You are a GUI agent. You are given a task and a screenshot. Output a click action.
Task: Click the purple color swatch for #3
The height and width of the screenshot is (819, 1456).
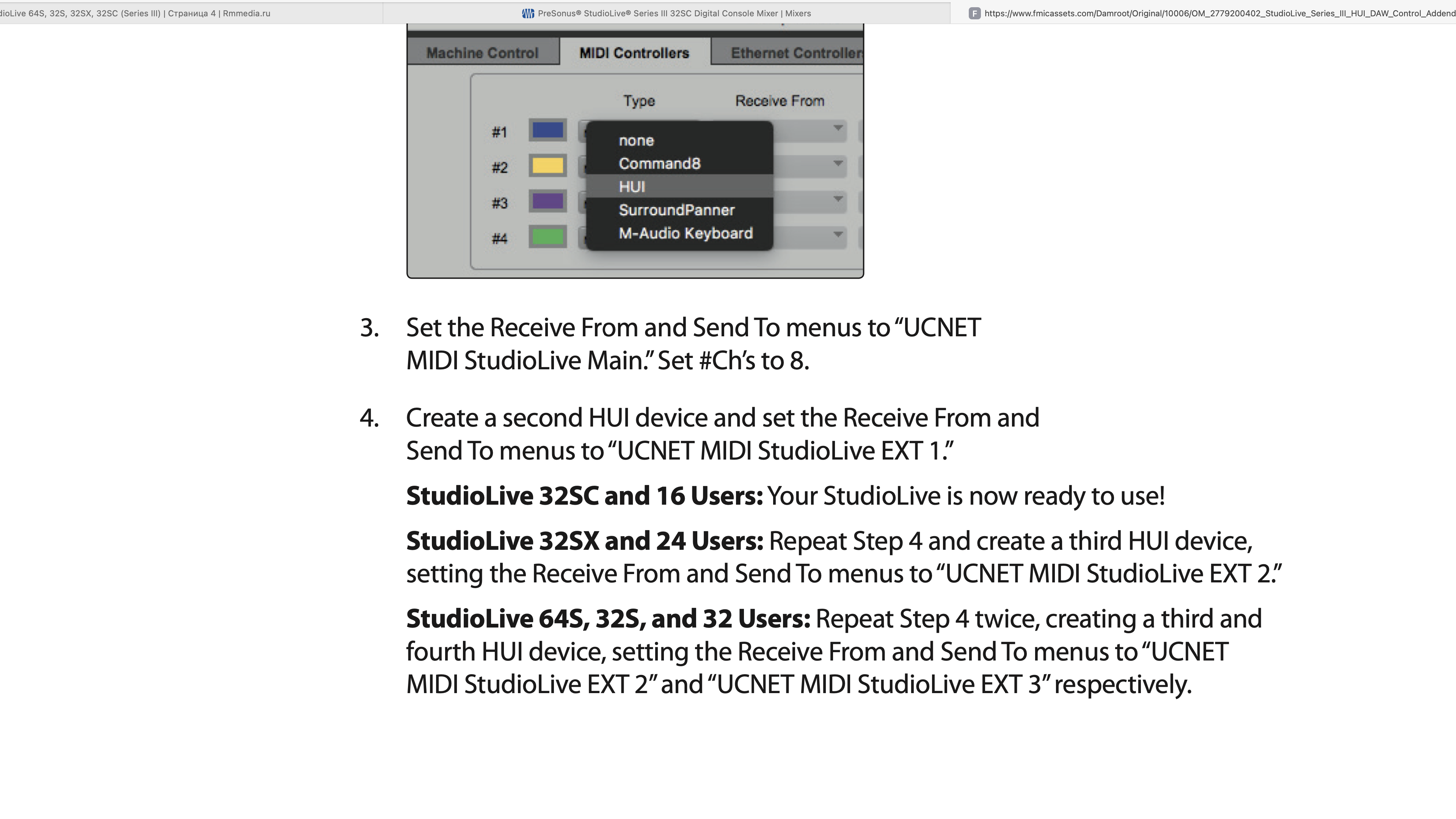pyautogui.click(x=547, y=201)
